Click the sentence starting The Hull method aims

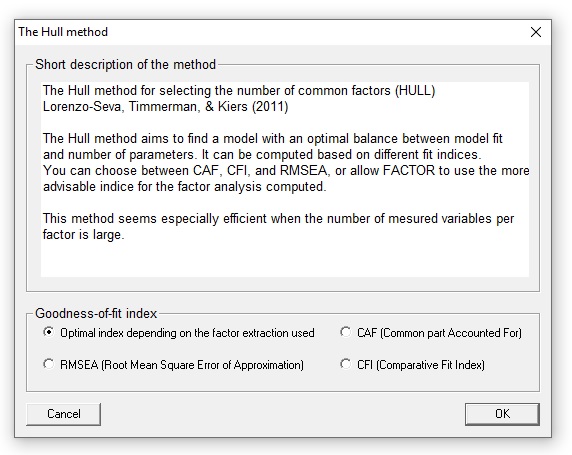tap(273, 139)
